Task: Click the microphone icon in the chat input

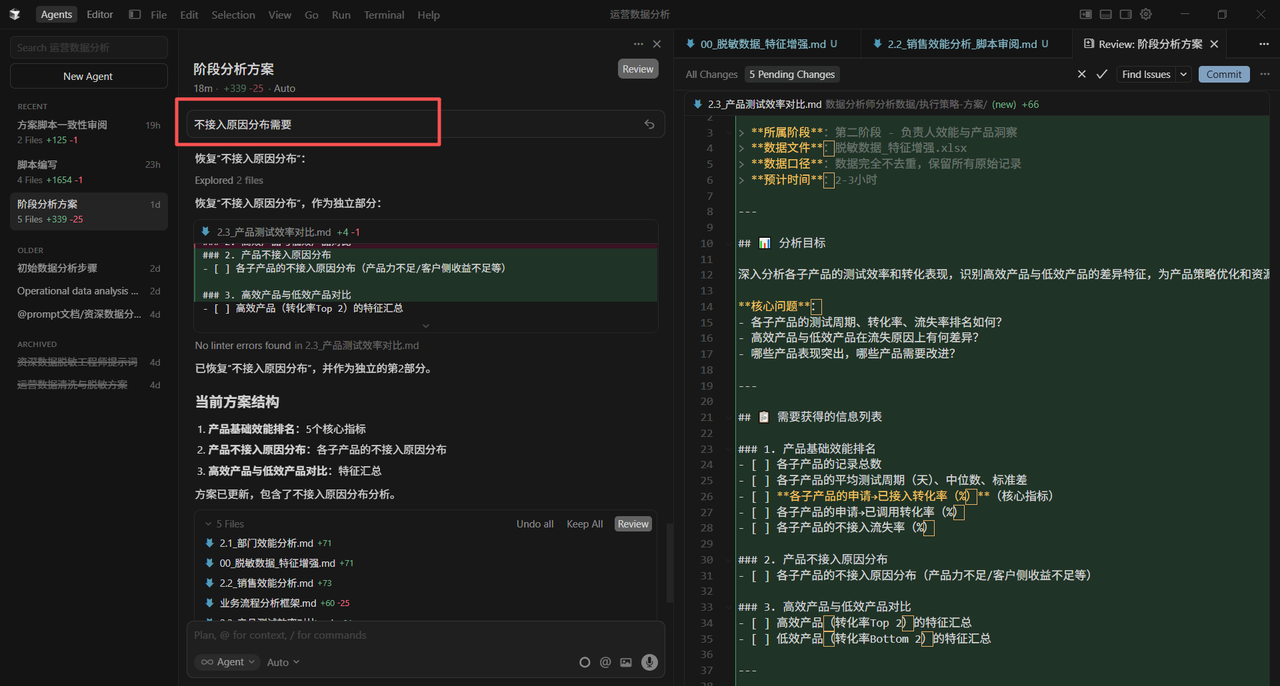Action: pos(650,662)
